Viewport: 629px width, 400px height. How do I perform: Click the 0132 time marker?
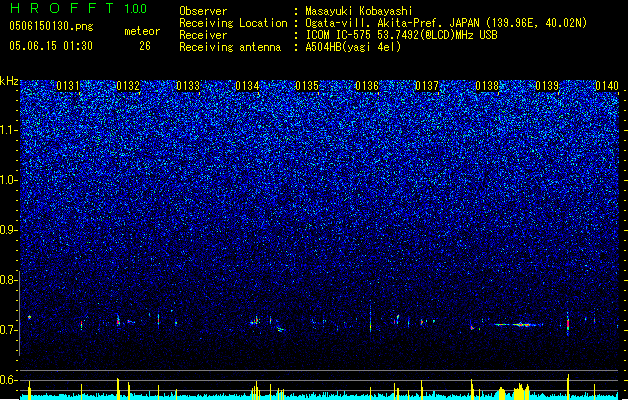[128, 86]
